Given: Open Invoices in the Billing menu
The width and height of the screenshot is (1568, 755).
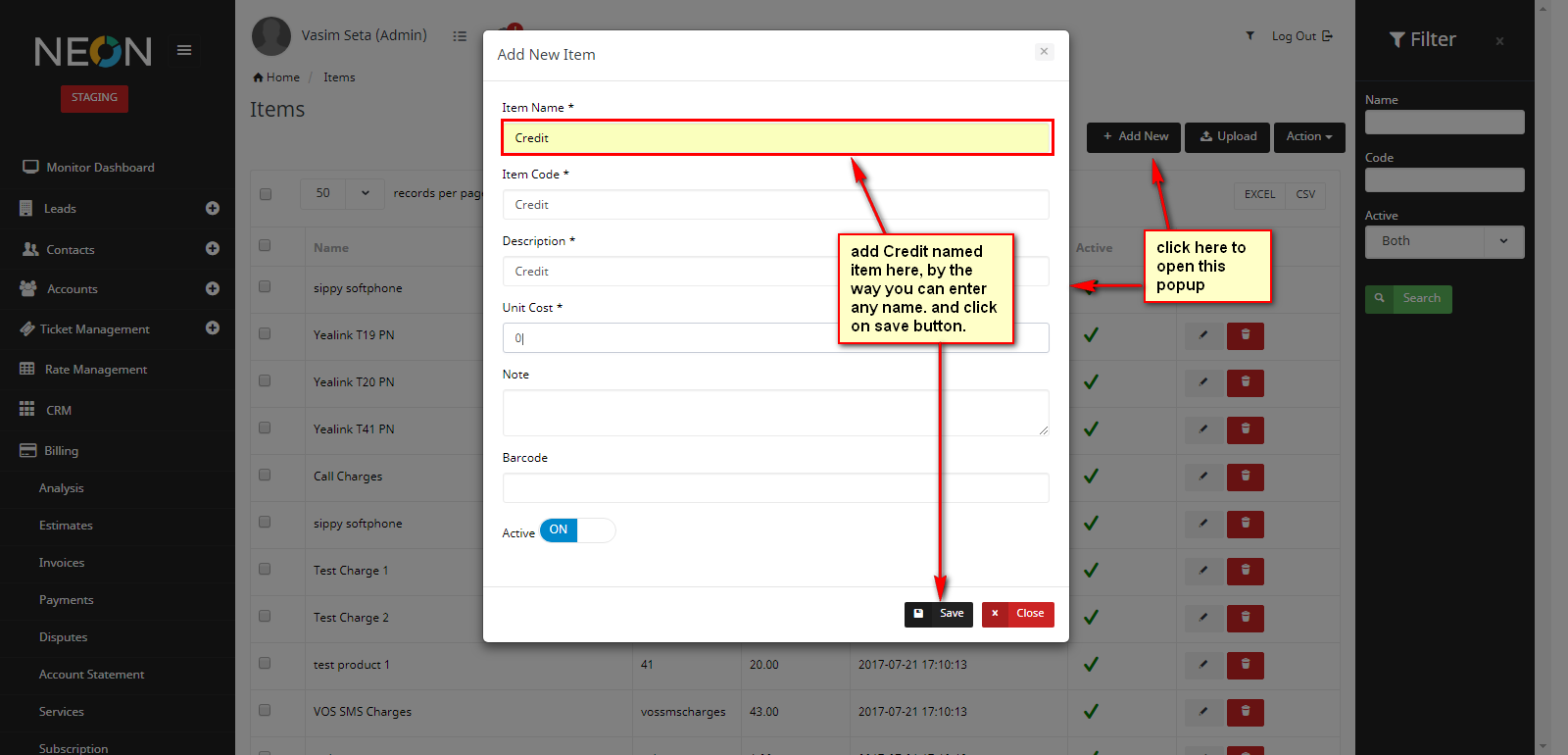Looking at the screenshot, I should (x=62, y=563).
